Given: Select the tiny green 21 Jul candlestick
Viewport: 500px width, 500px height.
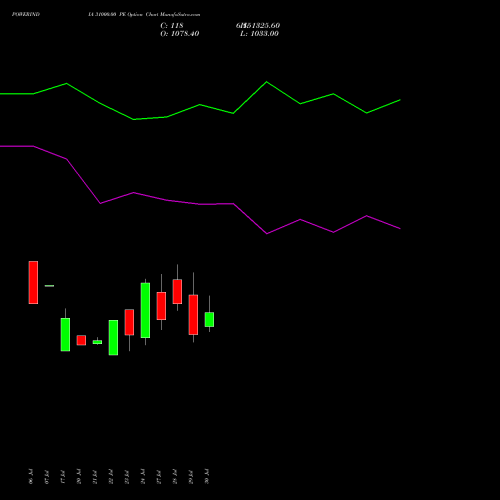Looking at the screenshot, I should point(97,342).
